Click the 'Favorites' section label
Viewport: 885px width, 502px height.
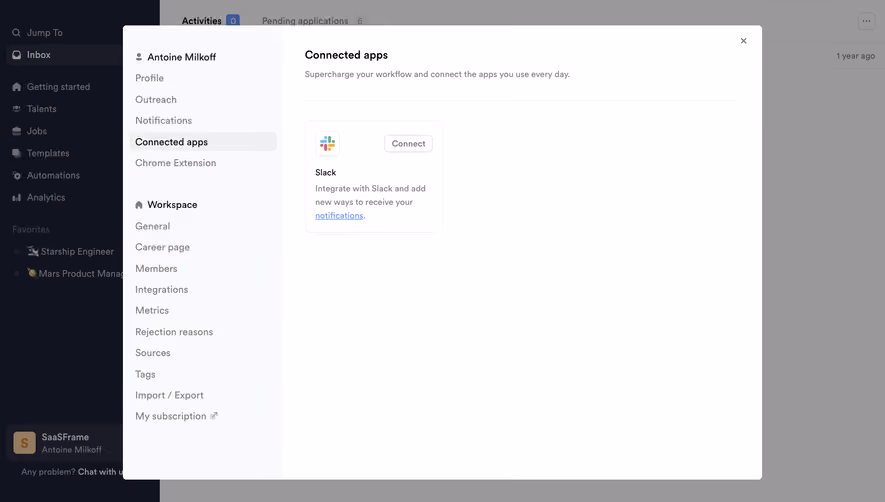30,229
